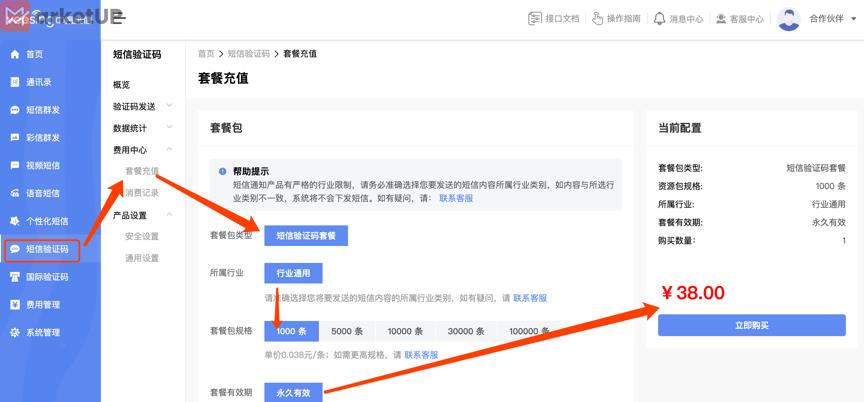This screenshot has height=402, width=864.
Task: Select 行业通用 industry option
Action: pyautogui.click(x=293, y=273)
